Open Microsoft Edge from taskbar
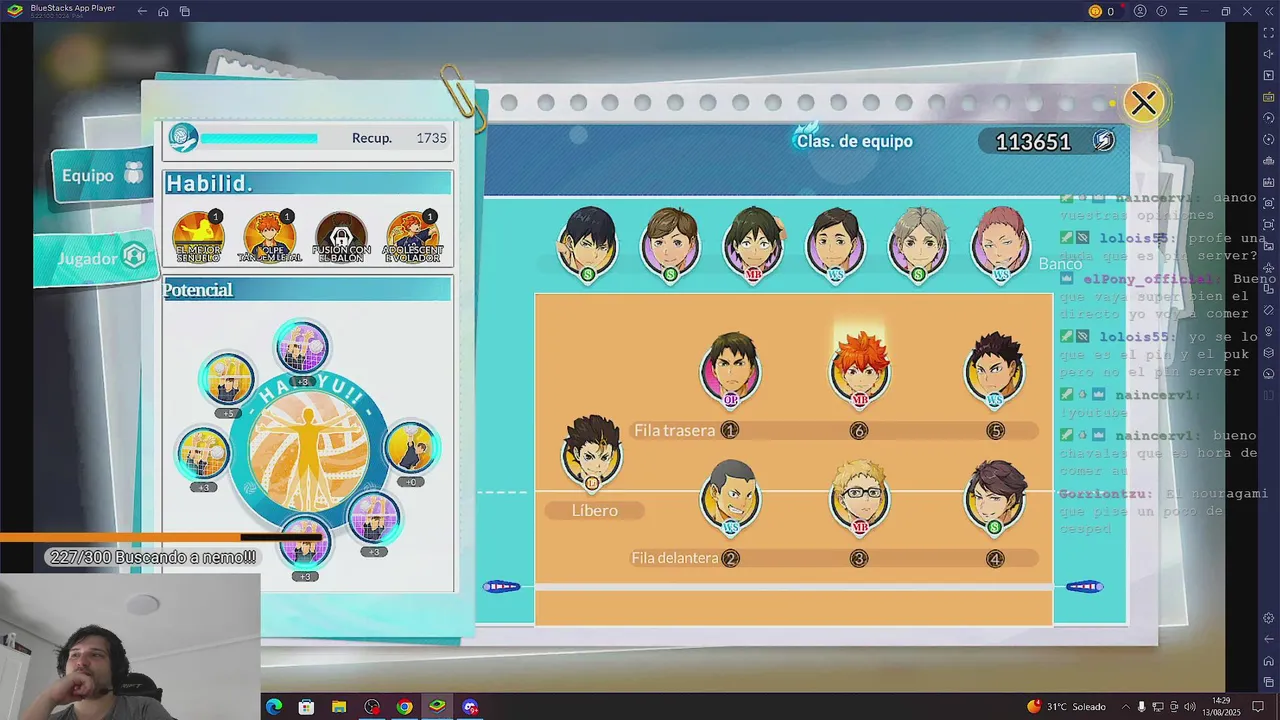 pyautogui.click(x=274, y=707)
